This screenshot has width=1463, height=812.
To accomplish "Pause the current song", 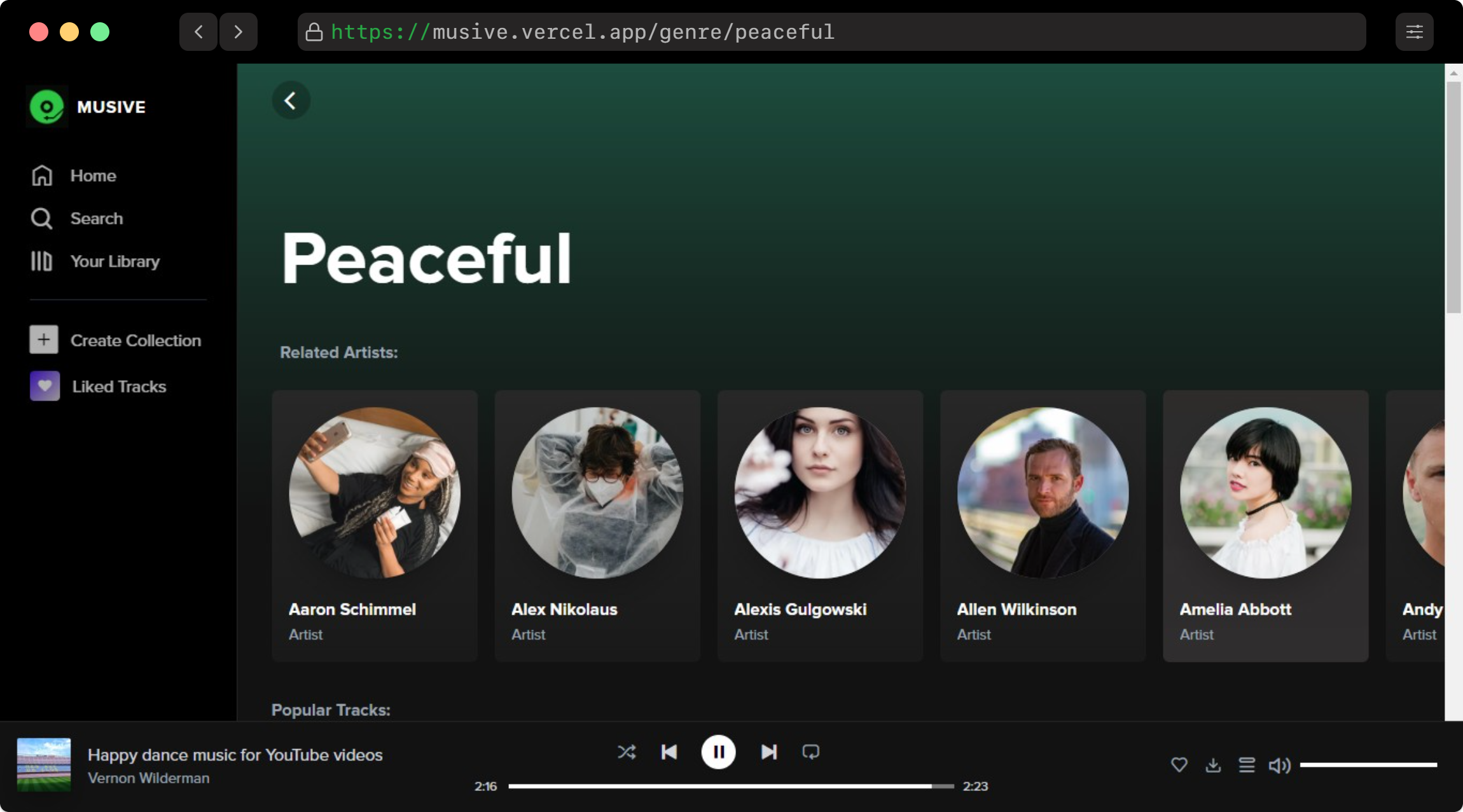I will click(718, 752).
